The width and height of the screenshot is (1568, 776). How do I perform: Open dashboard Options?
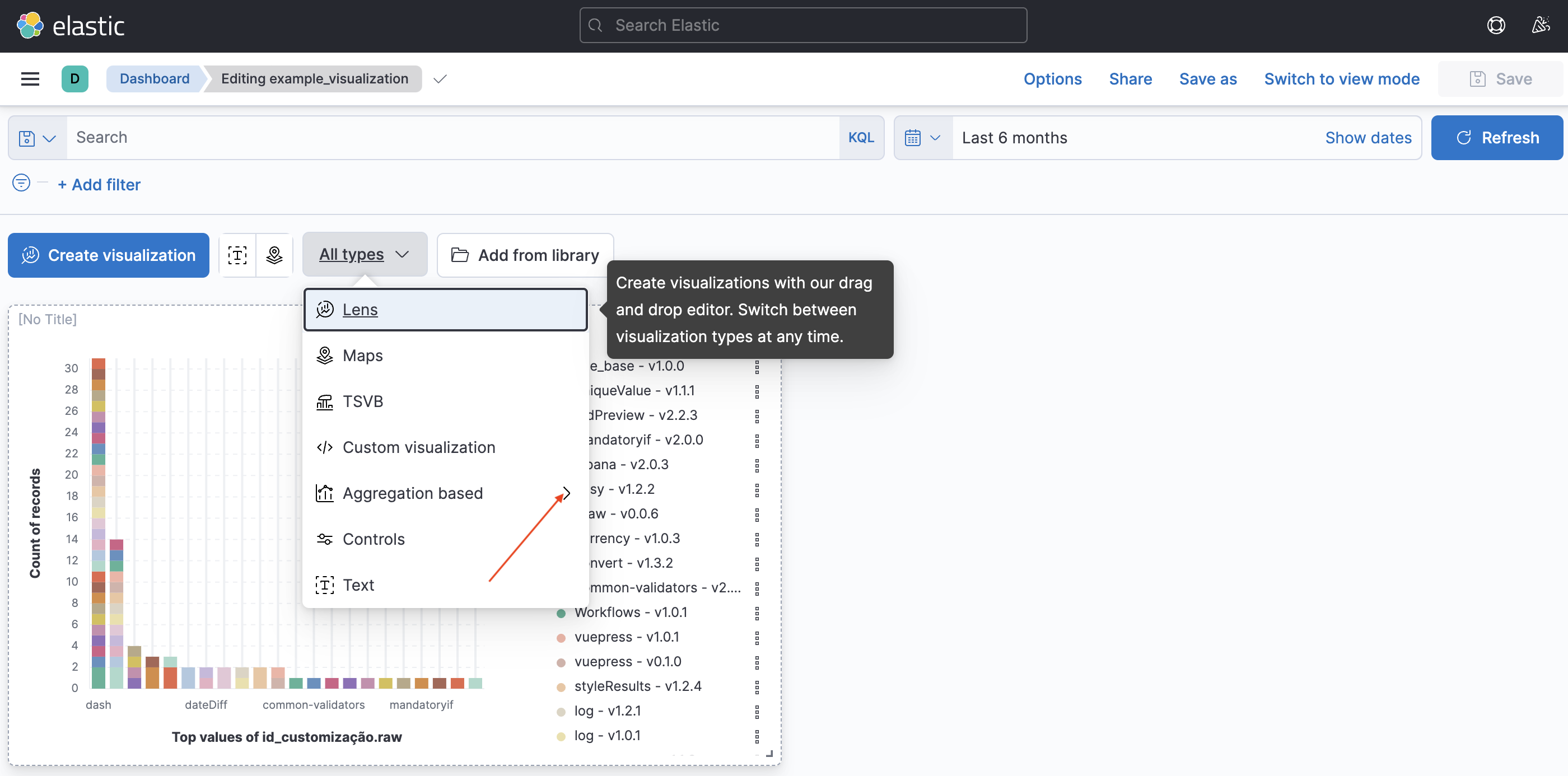pyautogui.click(x=1052, y=78)
